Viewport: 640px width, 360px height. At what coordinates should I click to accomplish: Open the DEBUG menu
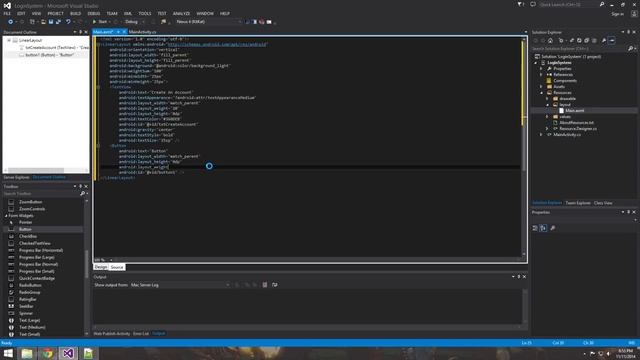[94, 13]
